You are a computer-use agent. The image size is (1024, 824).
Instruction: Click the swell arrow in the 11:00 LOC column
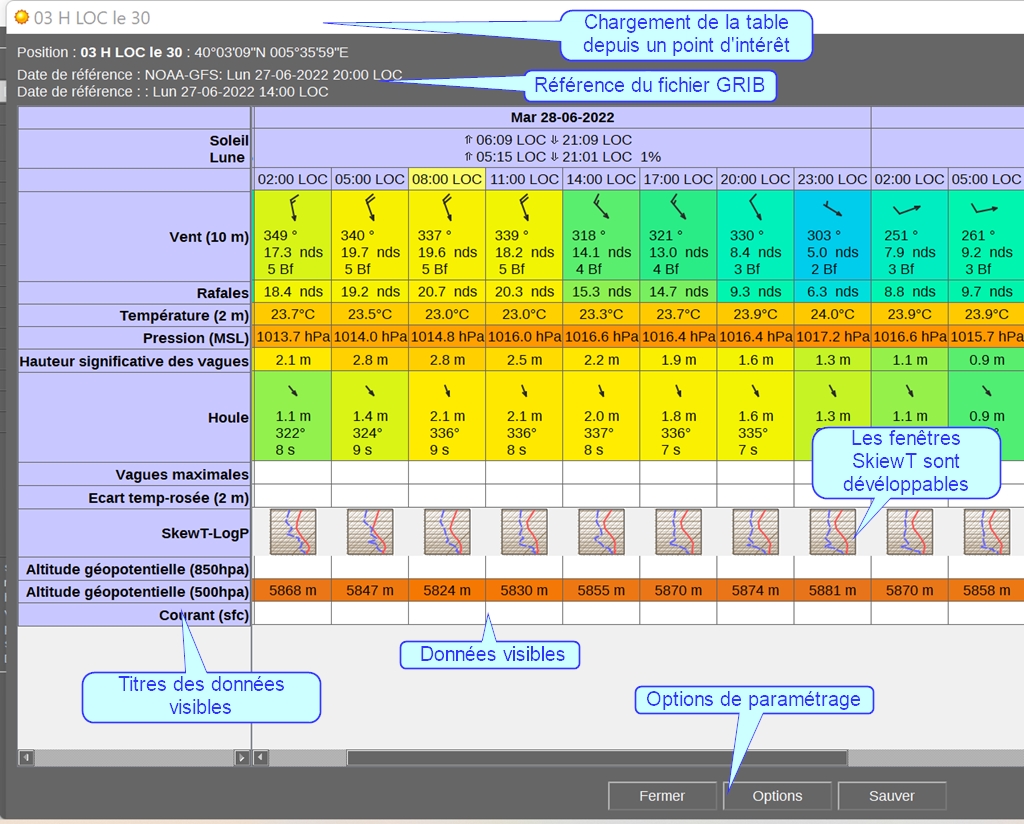pyautogui.click(x=524, y=390)
